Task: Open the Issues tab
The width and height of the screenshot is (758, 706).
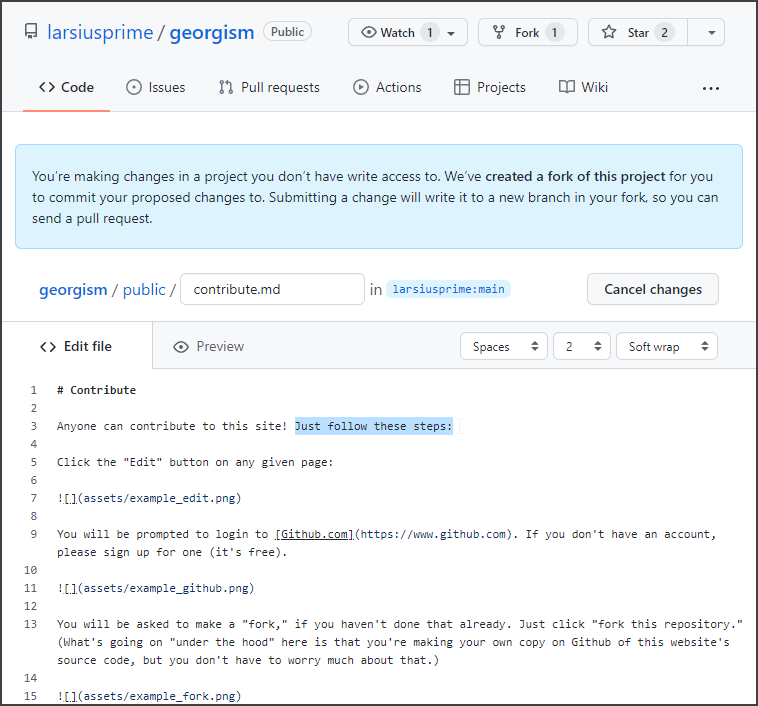Action: point(156,88)
